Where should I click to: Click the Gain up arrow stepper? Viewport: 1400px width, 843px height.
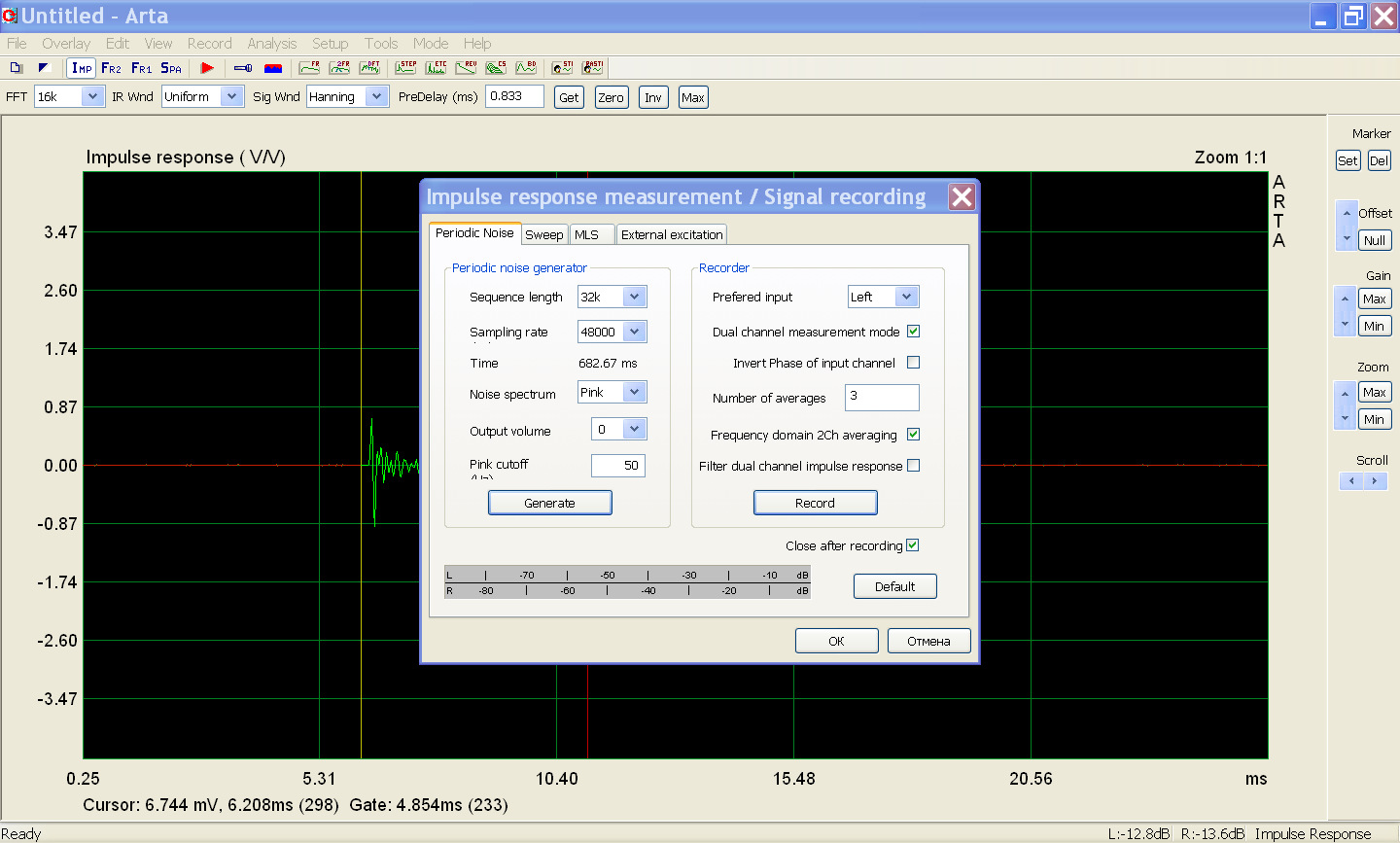tap(1345, 299)
